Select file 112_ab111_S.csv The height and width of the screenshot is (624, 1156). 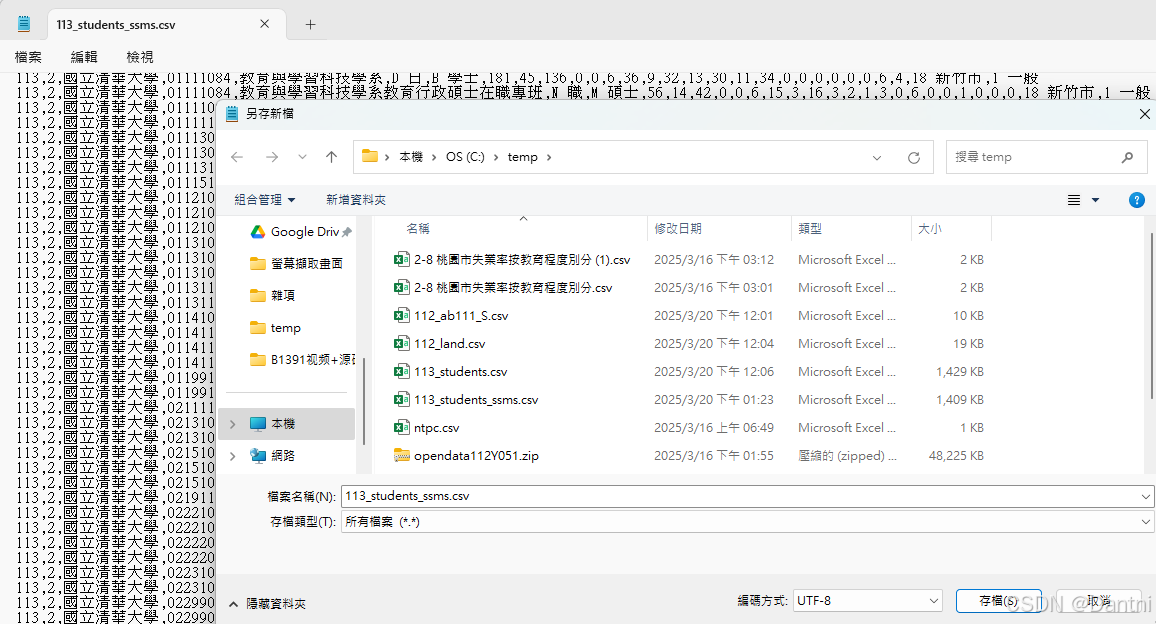pyautogui.click(x=461, y=316)
